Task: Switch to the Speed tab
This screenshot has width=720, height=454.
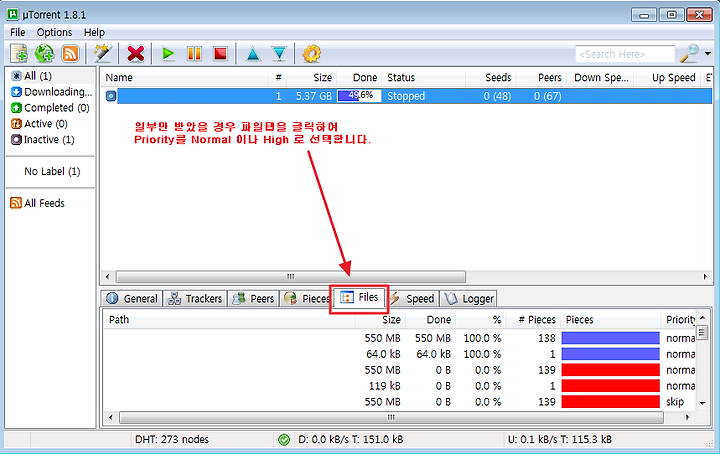Action: [413, 298]
